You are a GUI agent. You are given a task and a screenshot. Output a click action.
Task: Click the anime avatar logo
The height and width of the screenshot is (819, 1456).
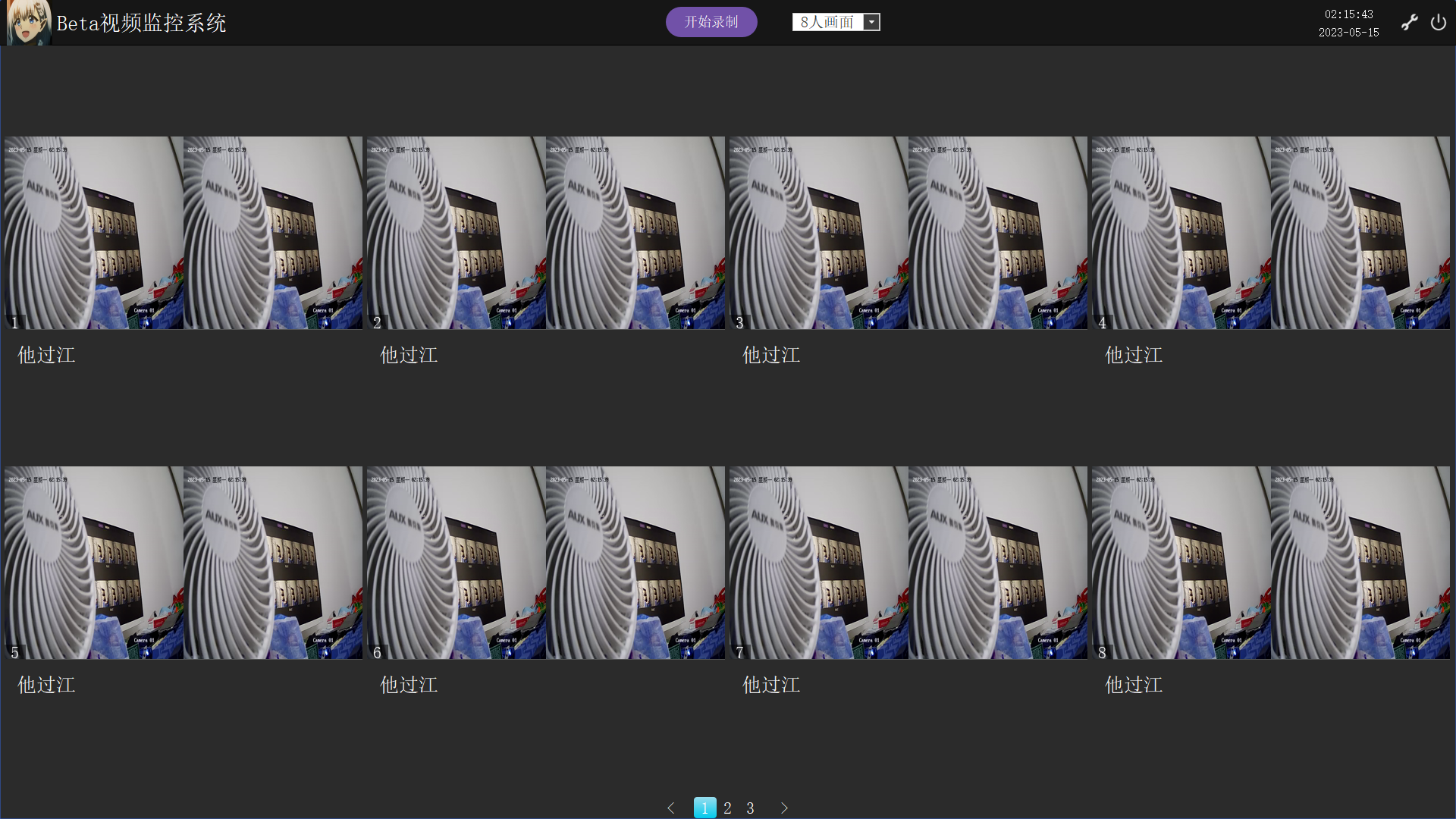pyautogui.click(x=28, y=23)
